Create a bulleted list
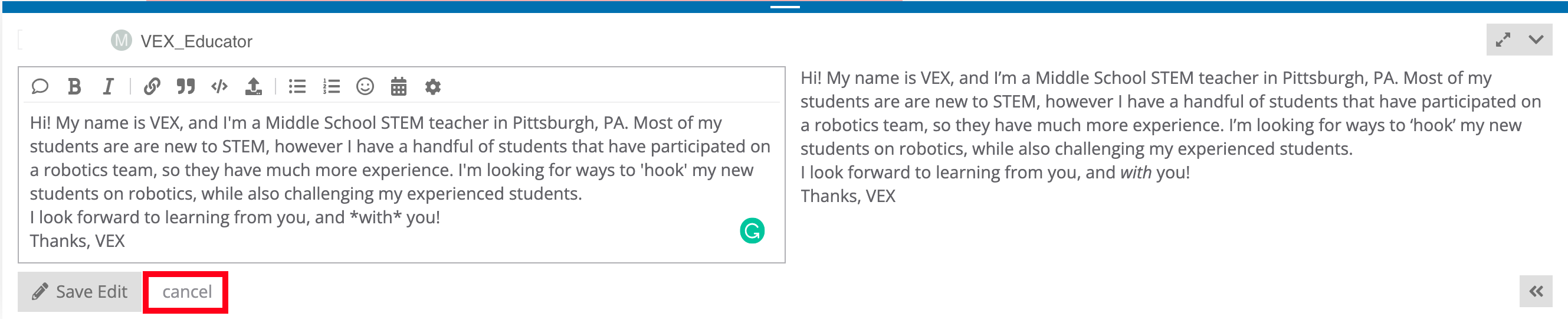 click(297, 87)
